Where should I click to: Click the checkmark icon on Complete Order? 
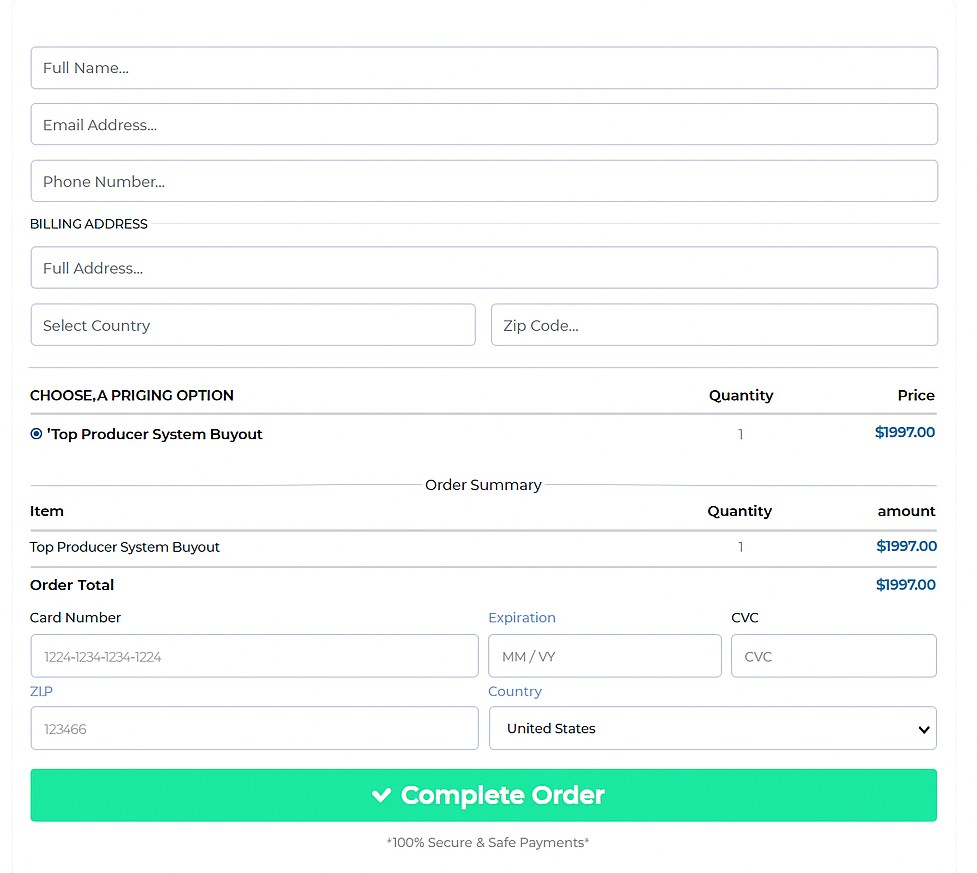point(381,796)
